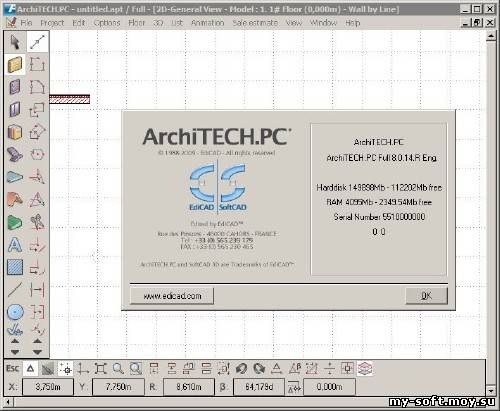Pick the large letter A text tool
The width and height of the screenshot is (500, 411).
15,245
